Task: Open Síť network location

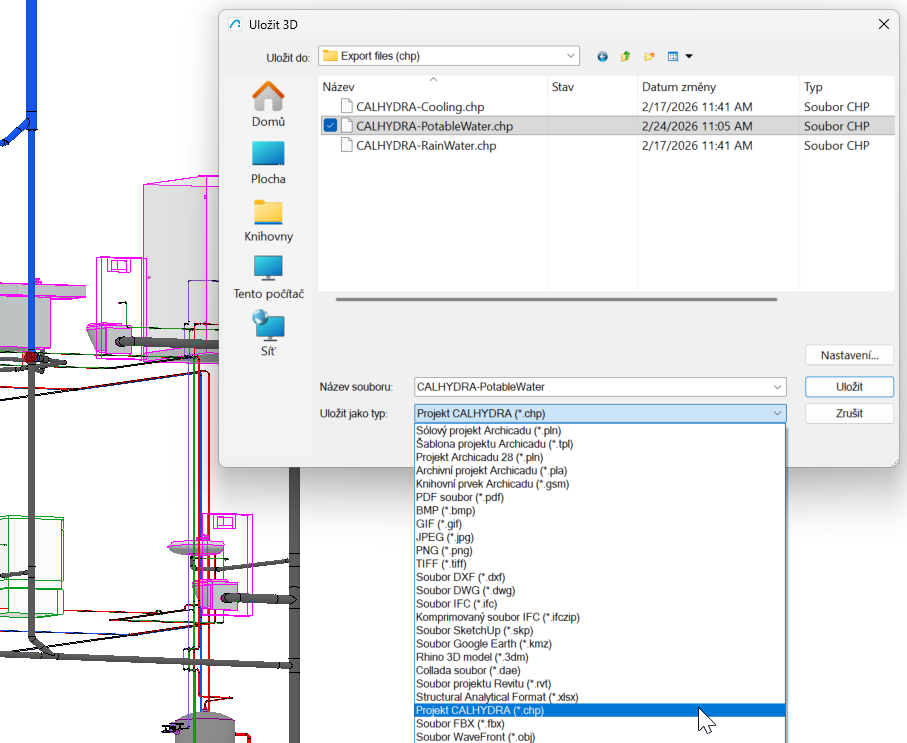Action: coord(268,334)
